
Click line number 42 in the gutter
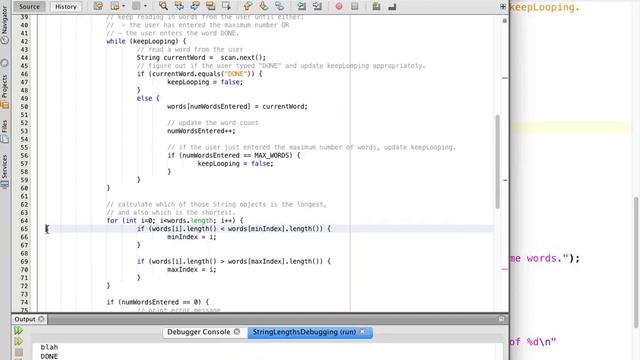coord(24,41)
